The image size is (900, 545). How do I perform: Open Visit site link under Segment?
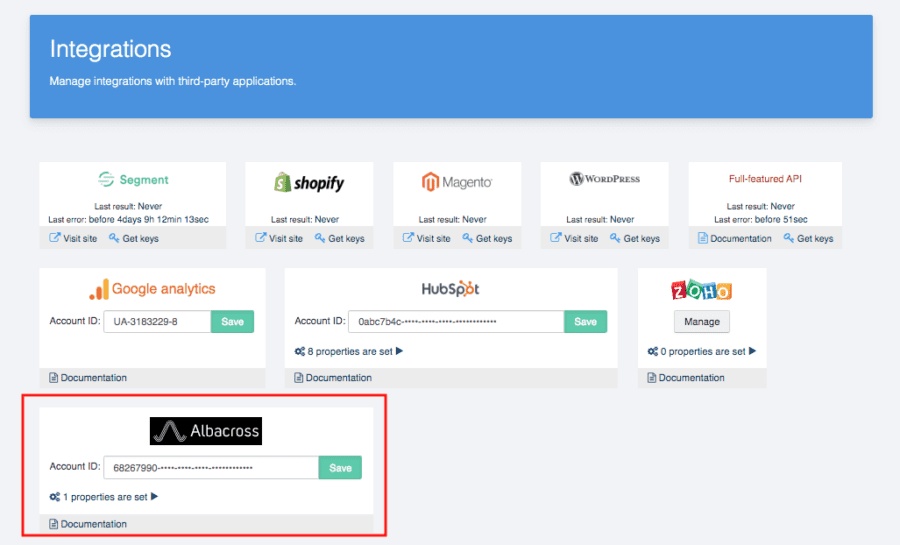76,239
